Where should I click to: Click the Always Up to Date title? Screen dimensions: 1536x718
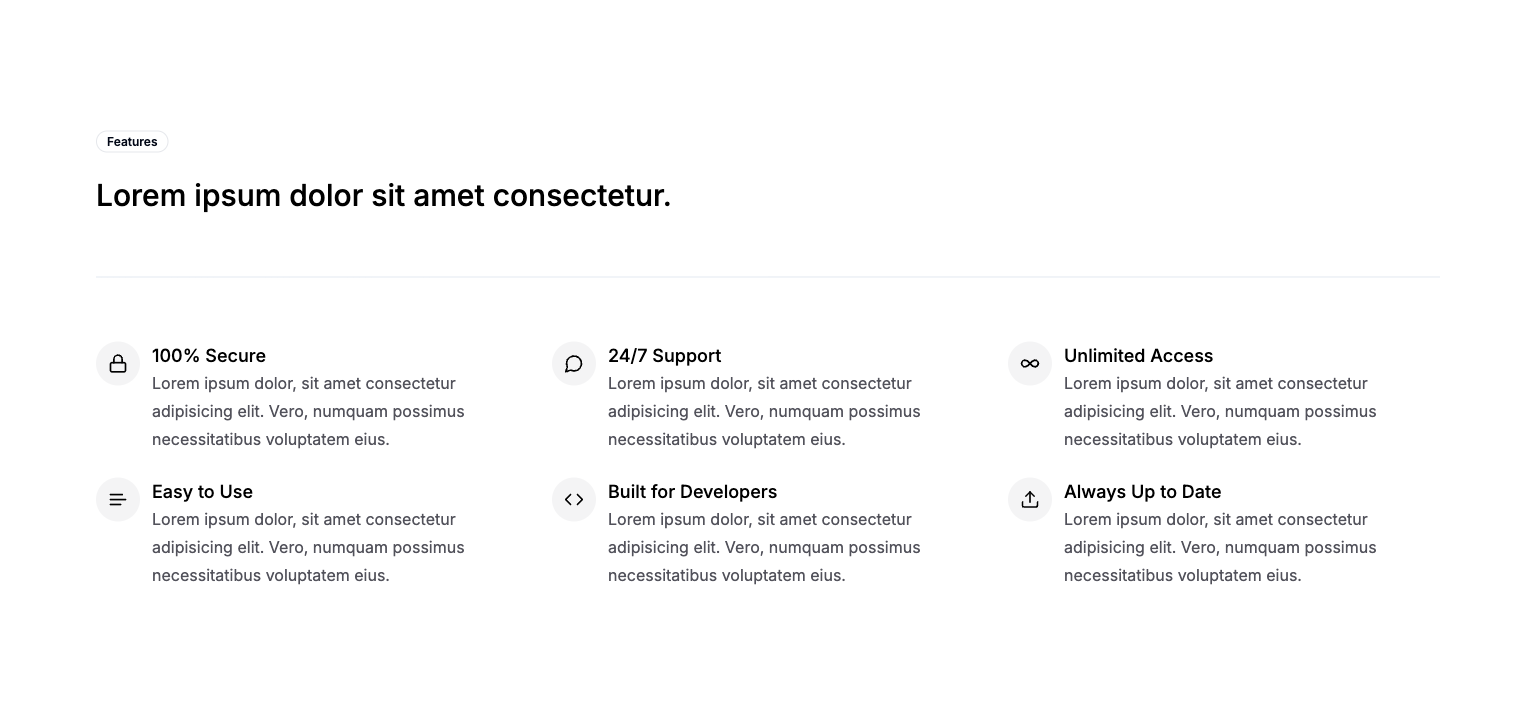point(1142,492)
